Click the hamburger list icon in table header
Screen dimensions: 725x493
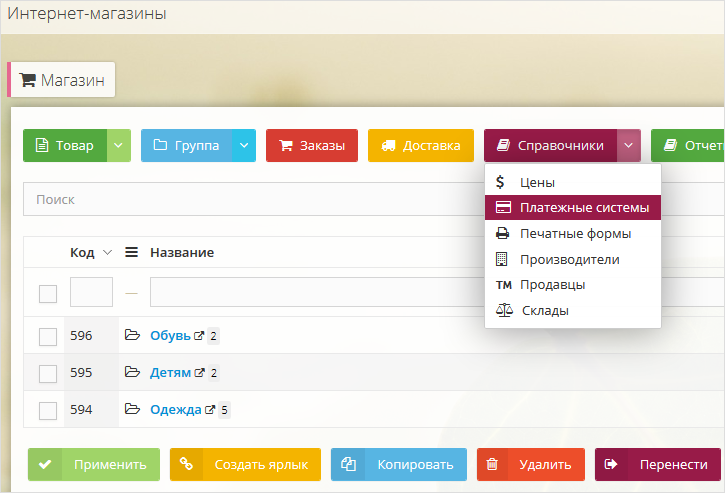(131, 253)
